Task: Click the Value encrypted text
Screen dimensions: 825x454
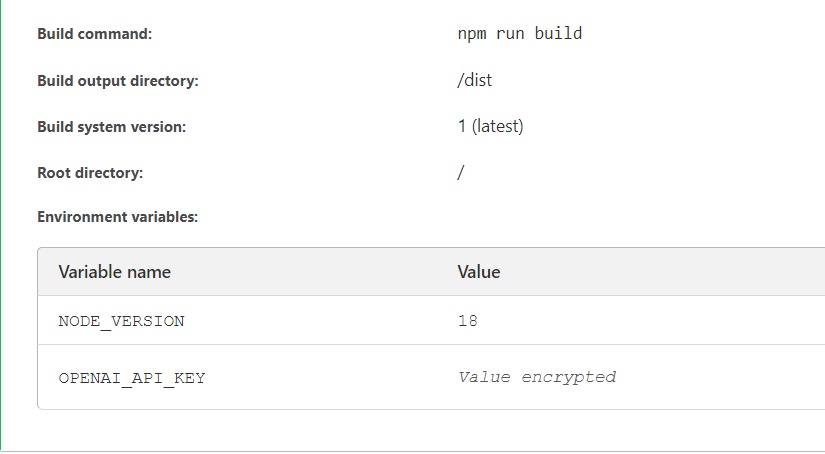Action: click(x=537, y=377)
